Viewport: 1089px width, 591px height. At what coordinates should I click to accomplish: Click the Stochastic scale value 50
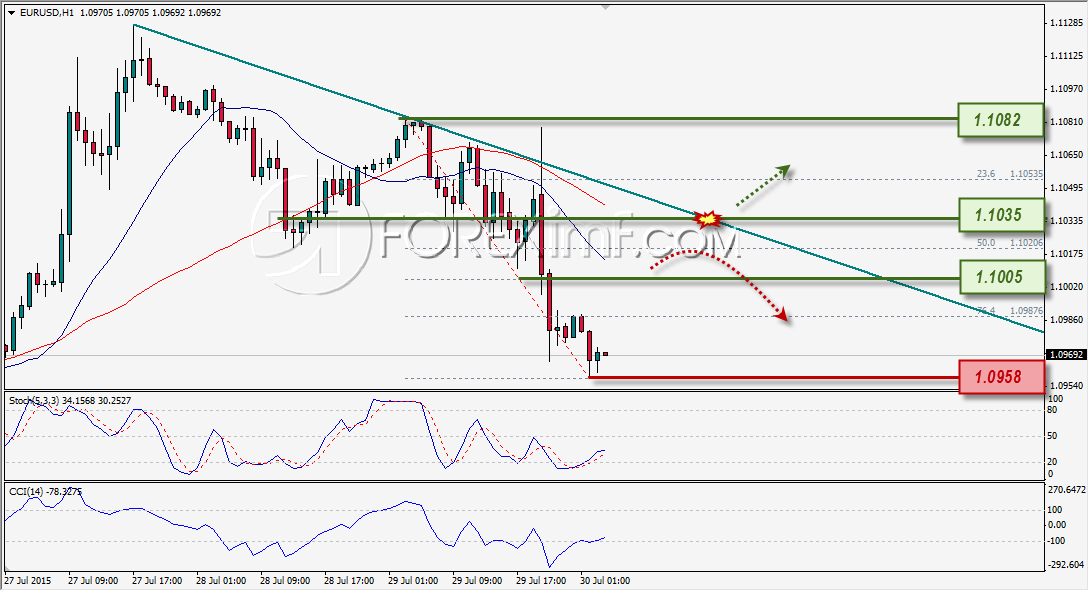tap(1052, 436)
